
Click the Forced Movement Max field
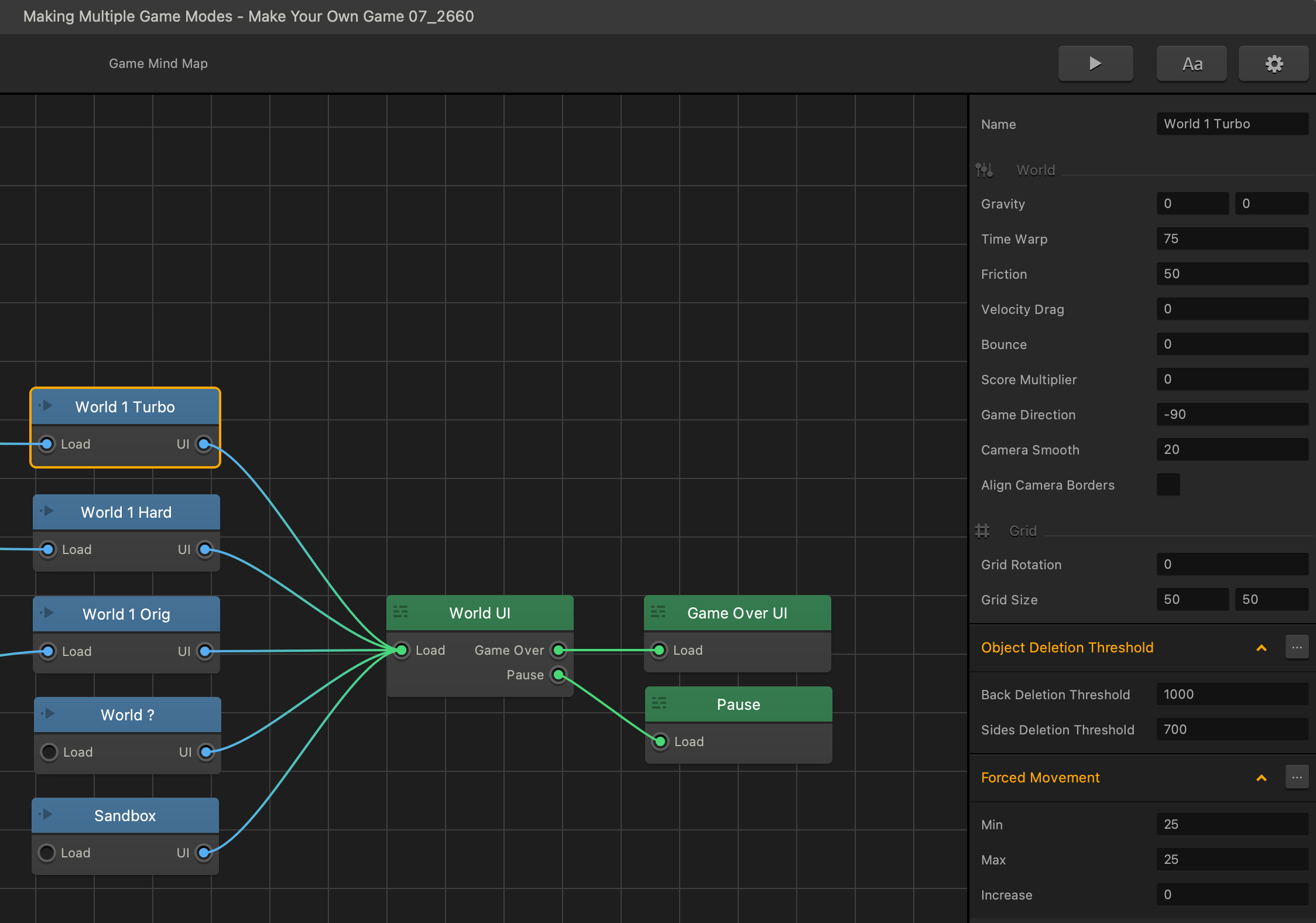(x=1232, y=859)
